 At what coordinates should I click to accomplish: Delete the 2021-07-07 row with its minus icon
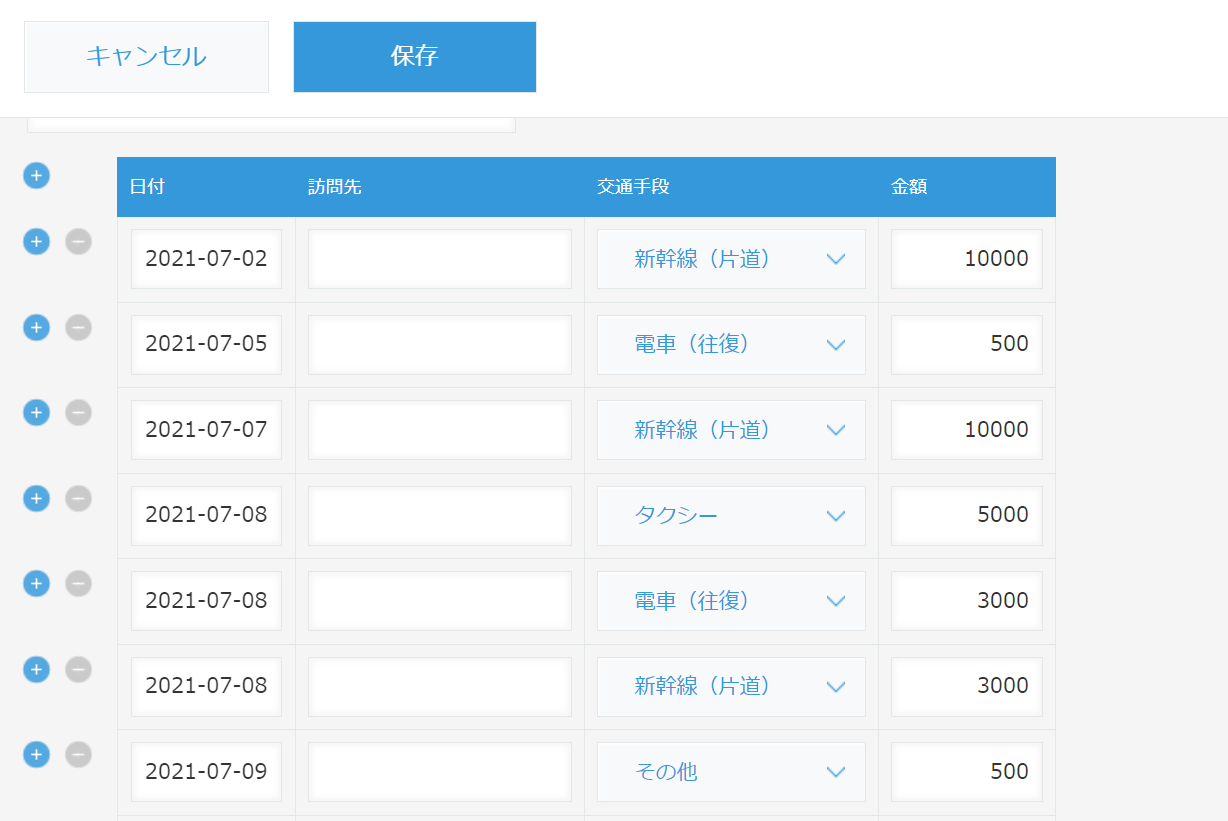(x=78, y=412)
